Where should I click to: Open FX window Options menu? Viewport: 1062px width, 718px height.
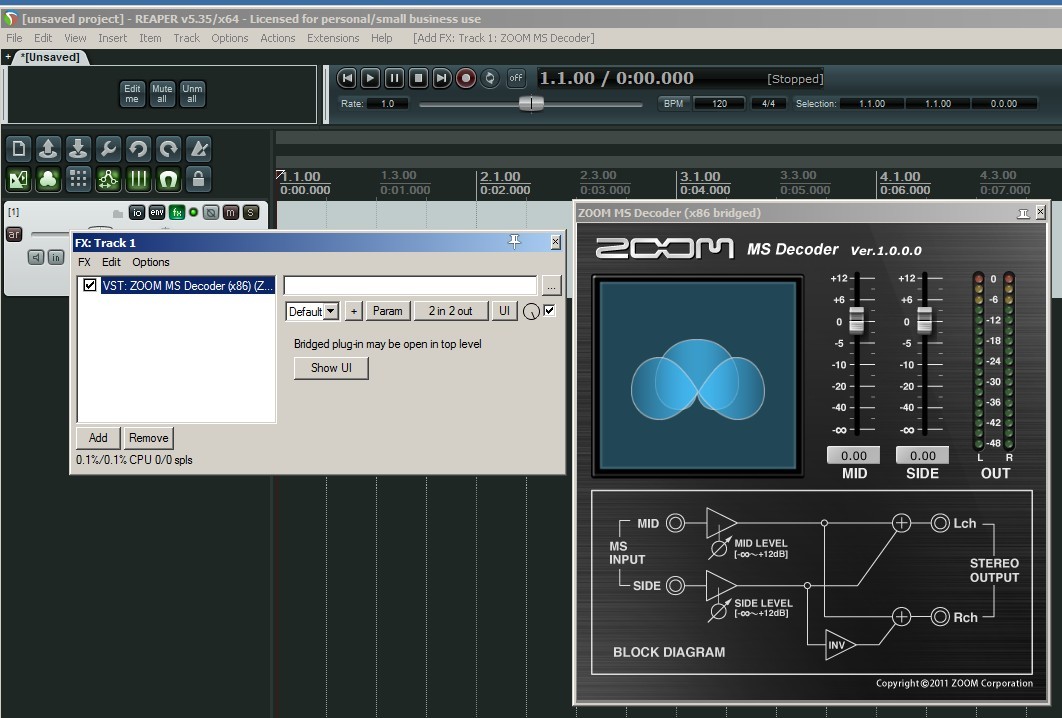pos(151,262)
